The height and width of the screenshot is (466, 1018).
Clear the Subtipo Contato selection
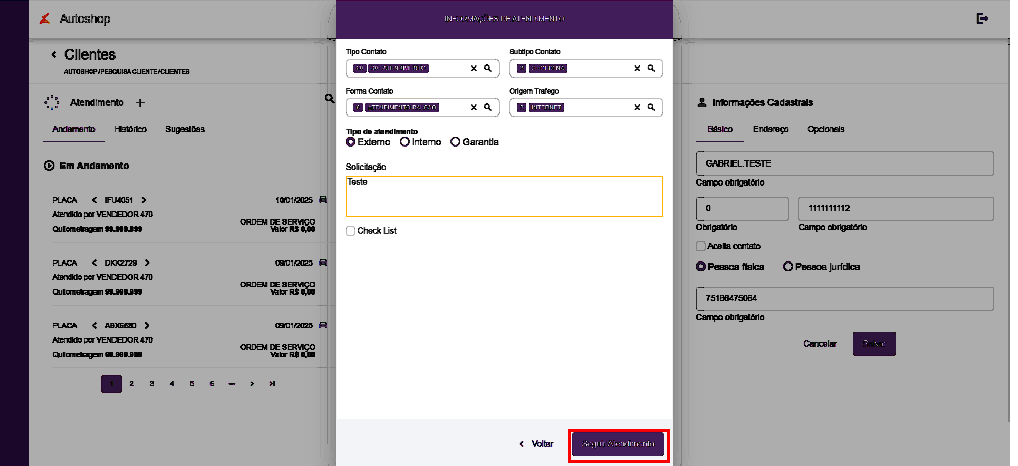637,68
